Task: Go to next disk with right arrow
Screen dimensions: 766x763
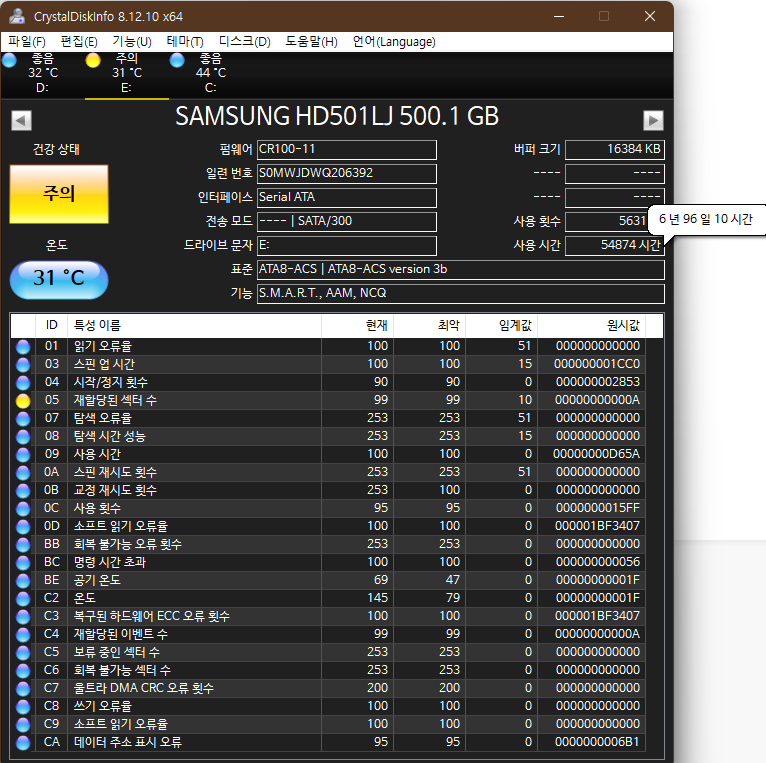Action: [653, 120]
